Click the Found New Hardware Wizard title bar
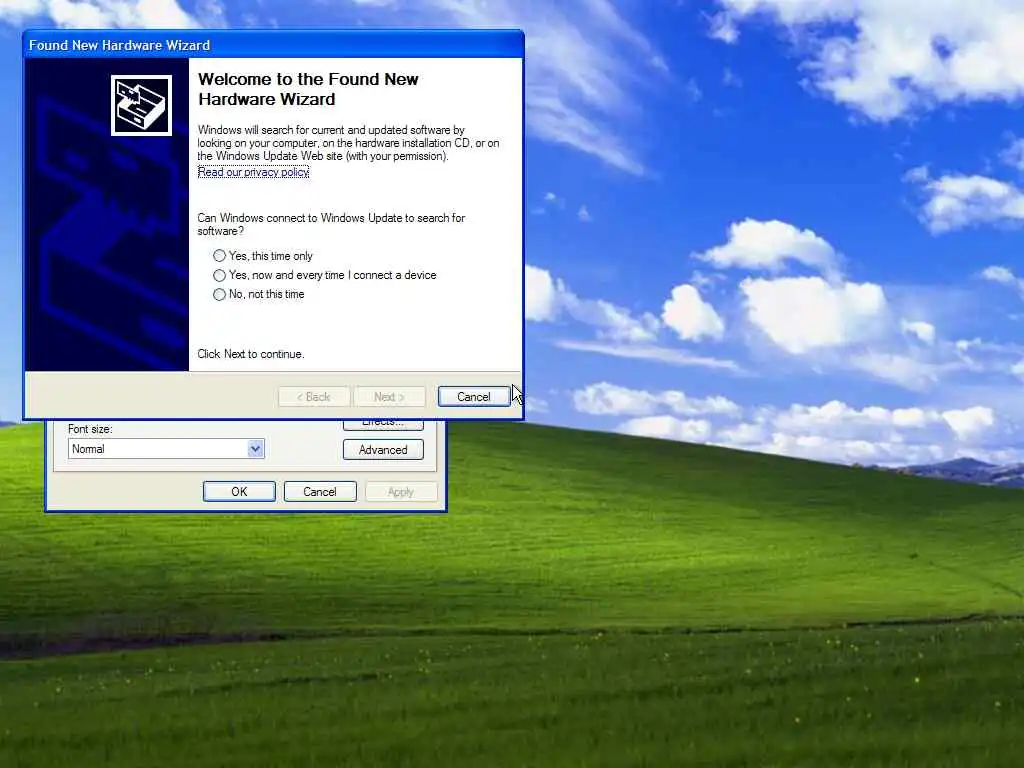This screenshot has width=1024, height=768. (273, 45)
